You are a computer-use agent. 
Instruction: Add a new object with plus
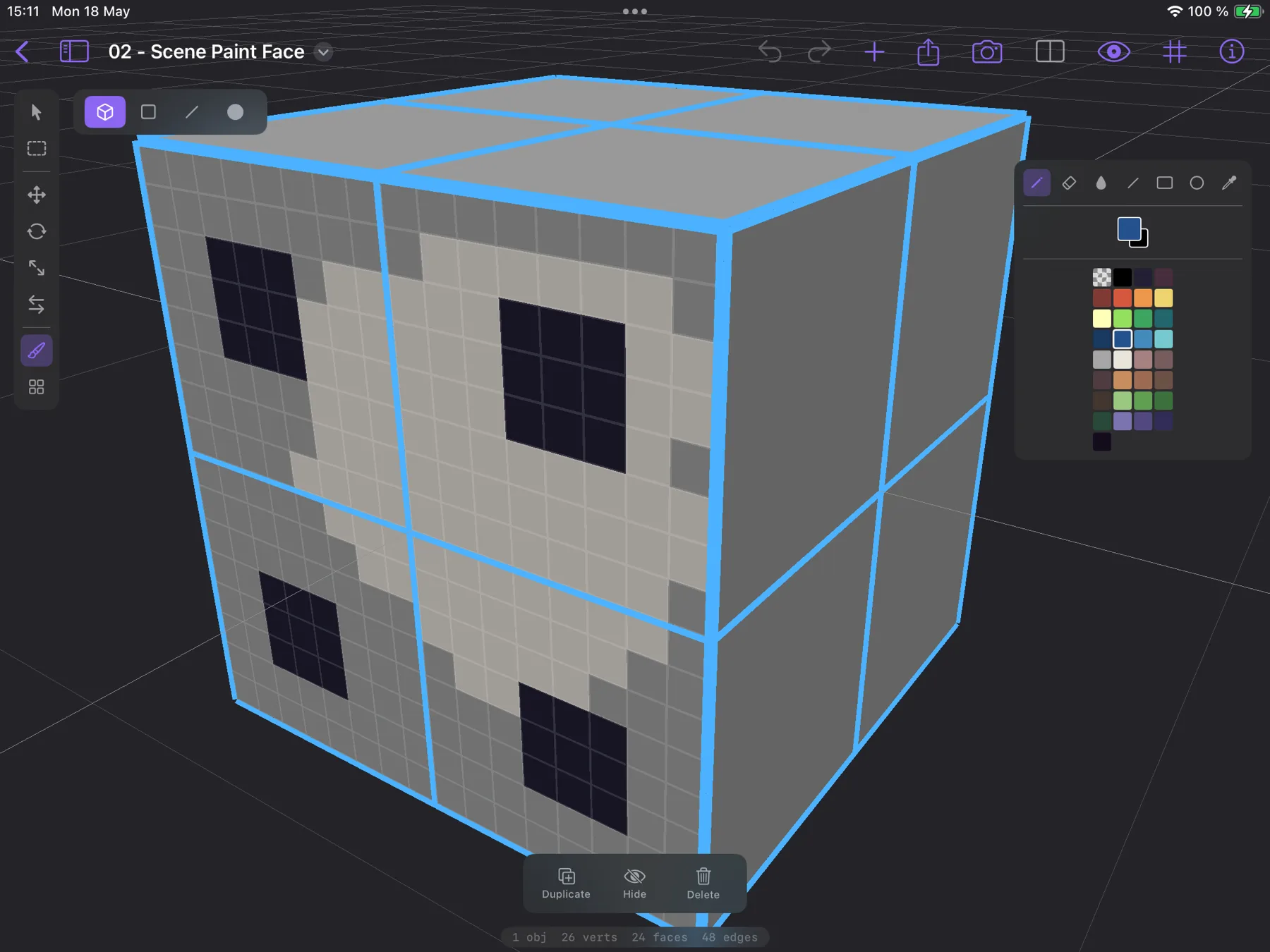[x=874, y=51]
